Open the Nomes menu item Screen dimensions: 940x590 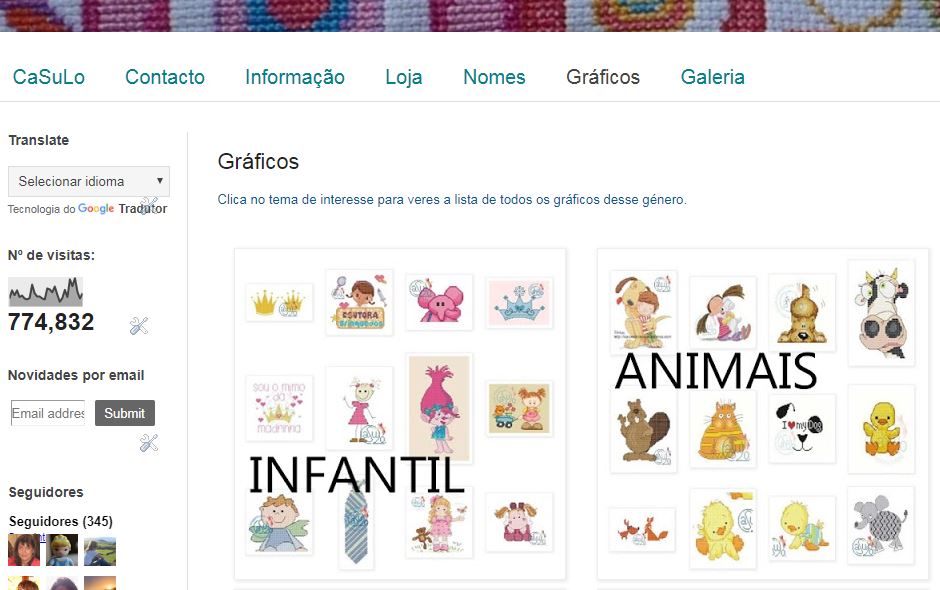[494, 77]
